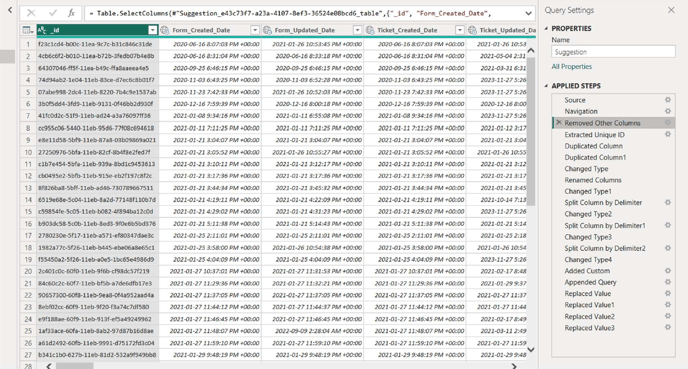
Task: Select Form_Updated_Date cell 2022-09-09 2:28:04 AM
Action: [312, 331]
